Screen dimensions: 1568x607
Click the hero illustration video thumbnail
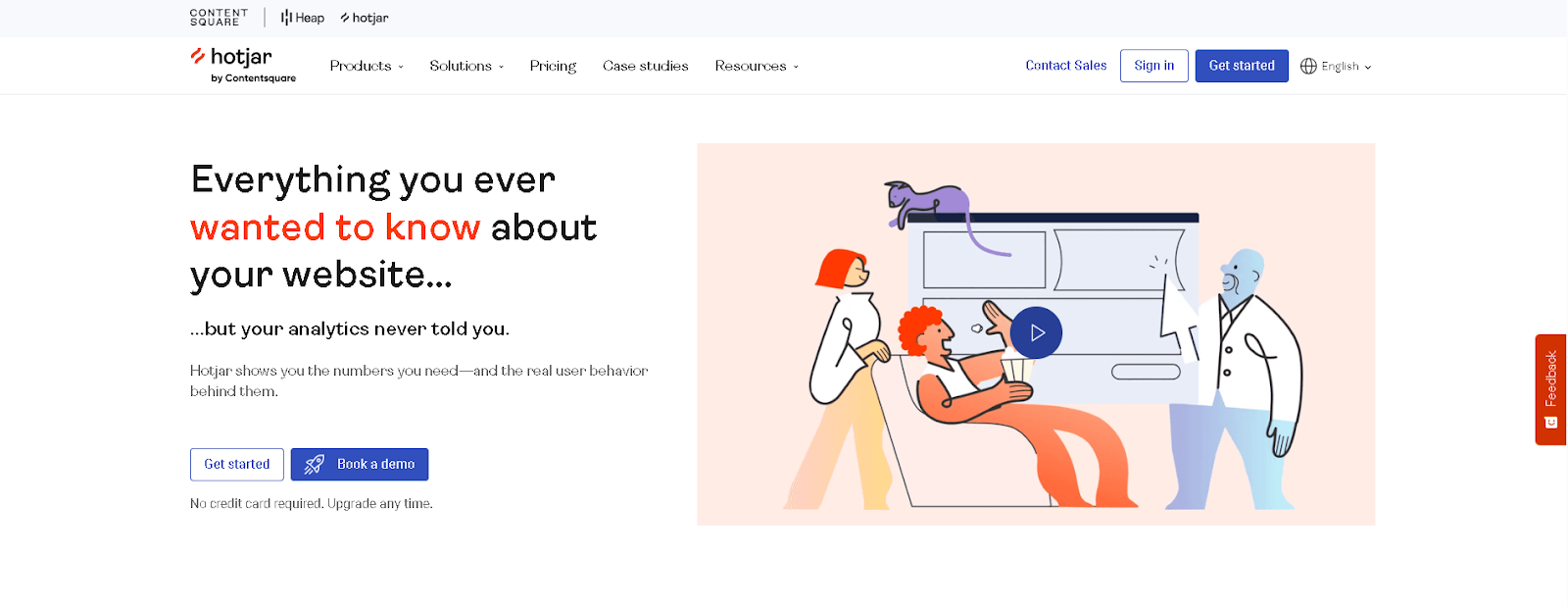[x=1036, y=334]
